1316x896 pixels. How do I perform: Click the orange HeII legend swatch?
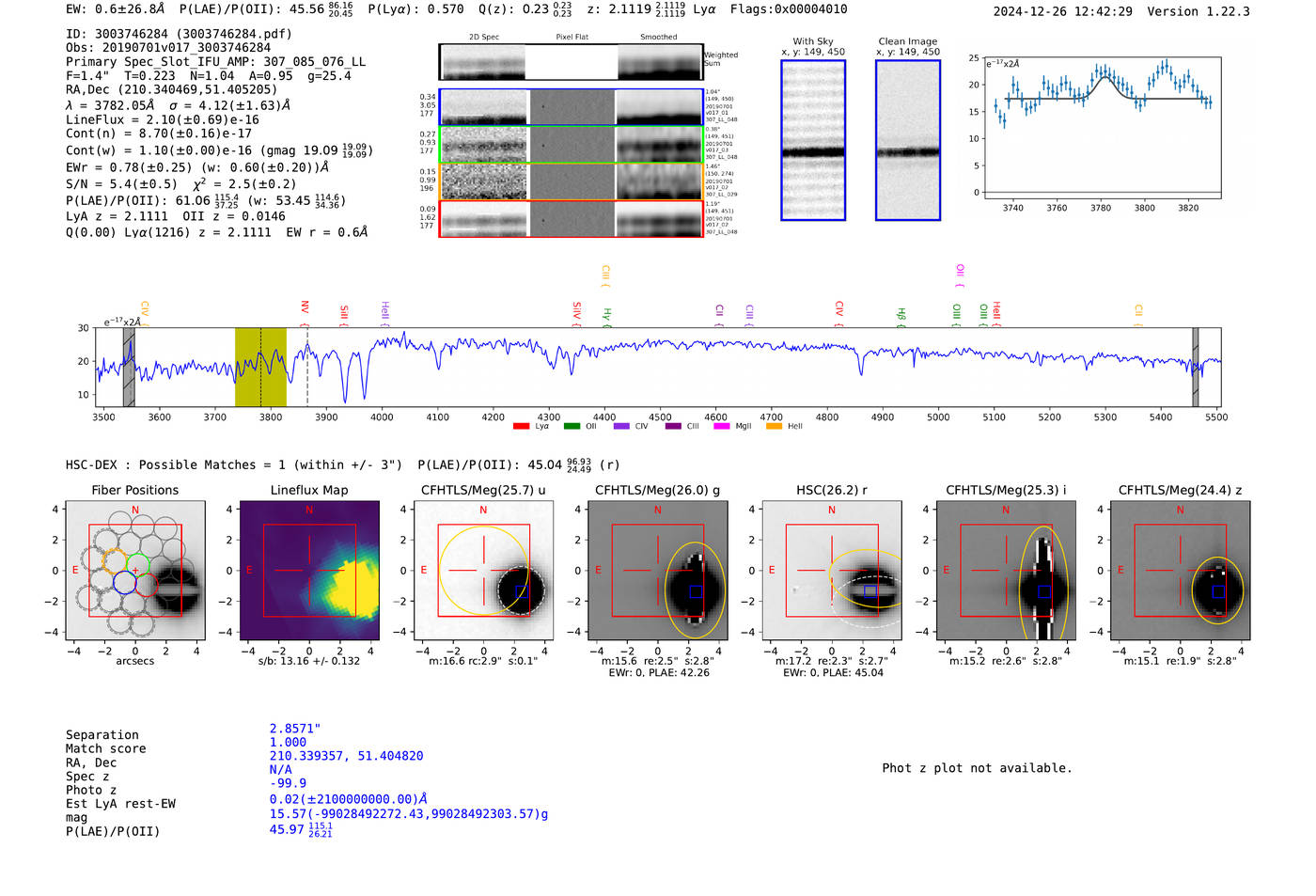[774, 426]
